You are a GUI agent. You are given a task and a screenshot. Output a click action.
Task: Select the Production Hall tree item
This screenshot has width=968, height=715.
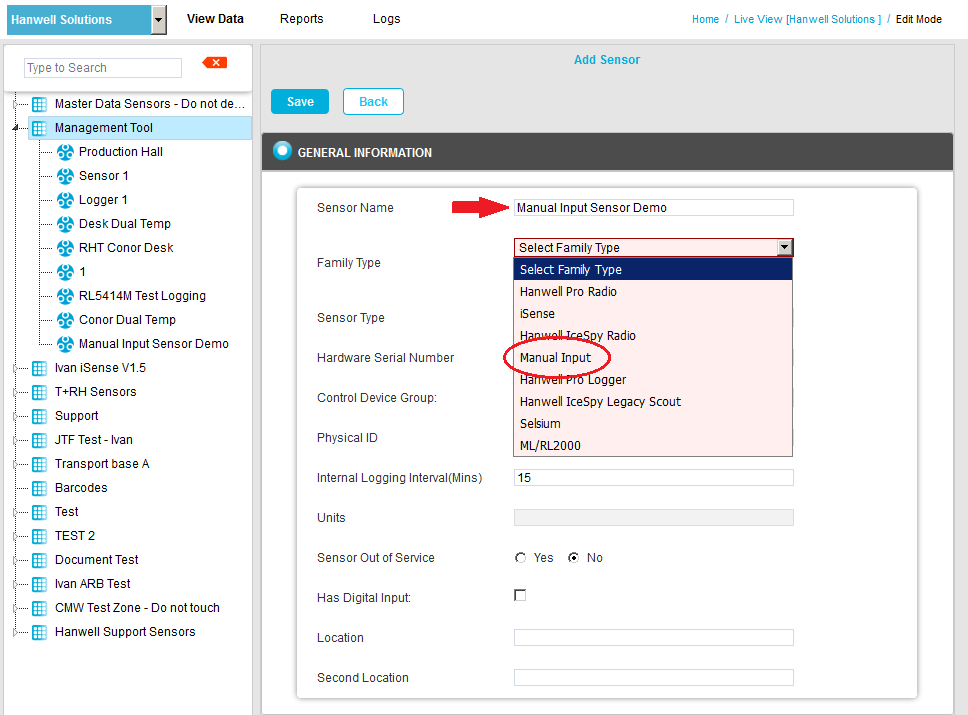tap(121, 152)
